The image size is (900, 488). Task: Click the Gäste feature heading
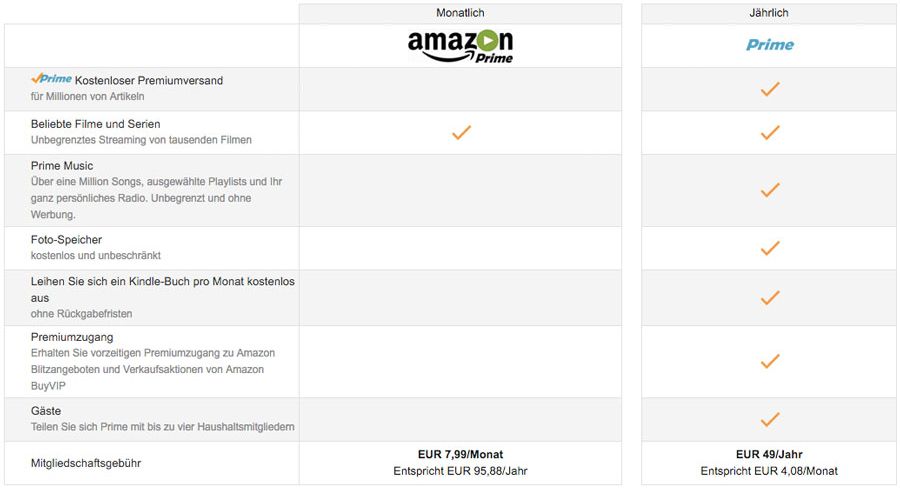pos(46,411)
